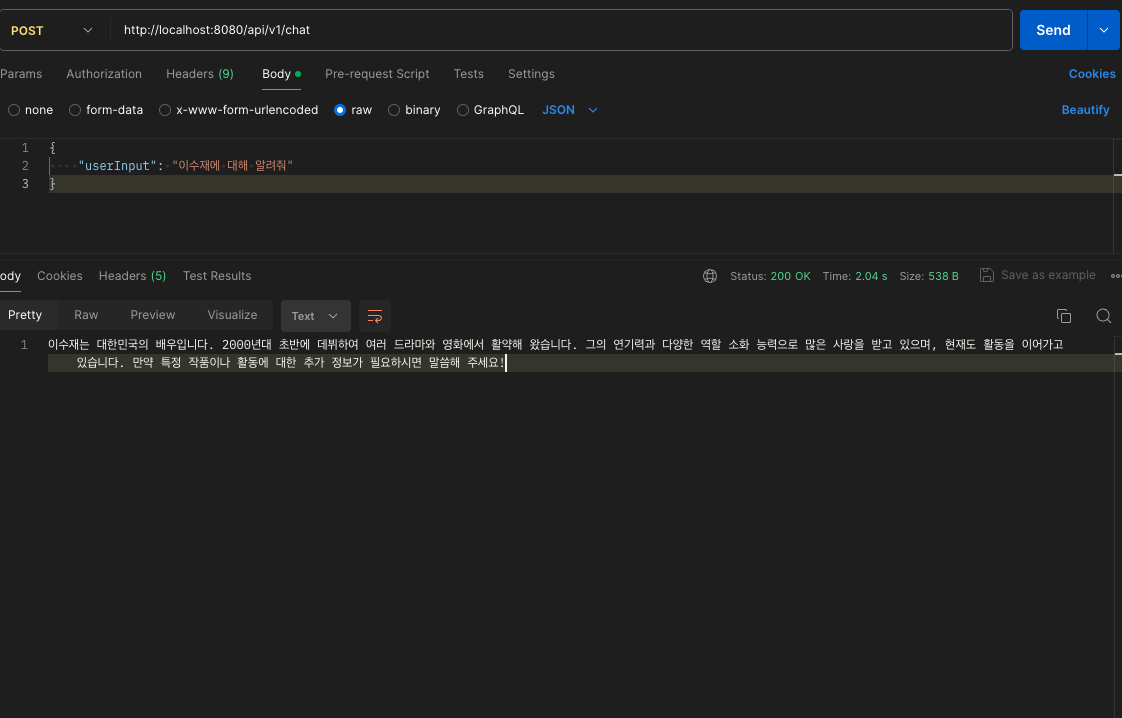
Task: Click the copy response icon
Action: (1063, 316)
